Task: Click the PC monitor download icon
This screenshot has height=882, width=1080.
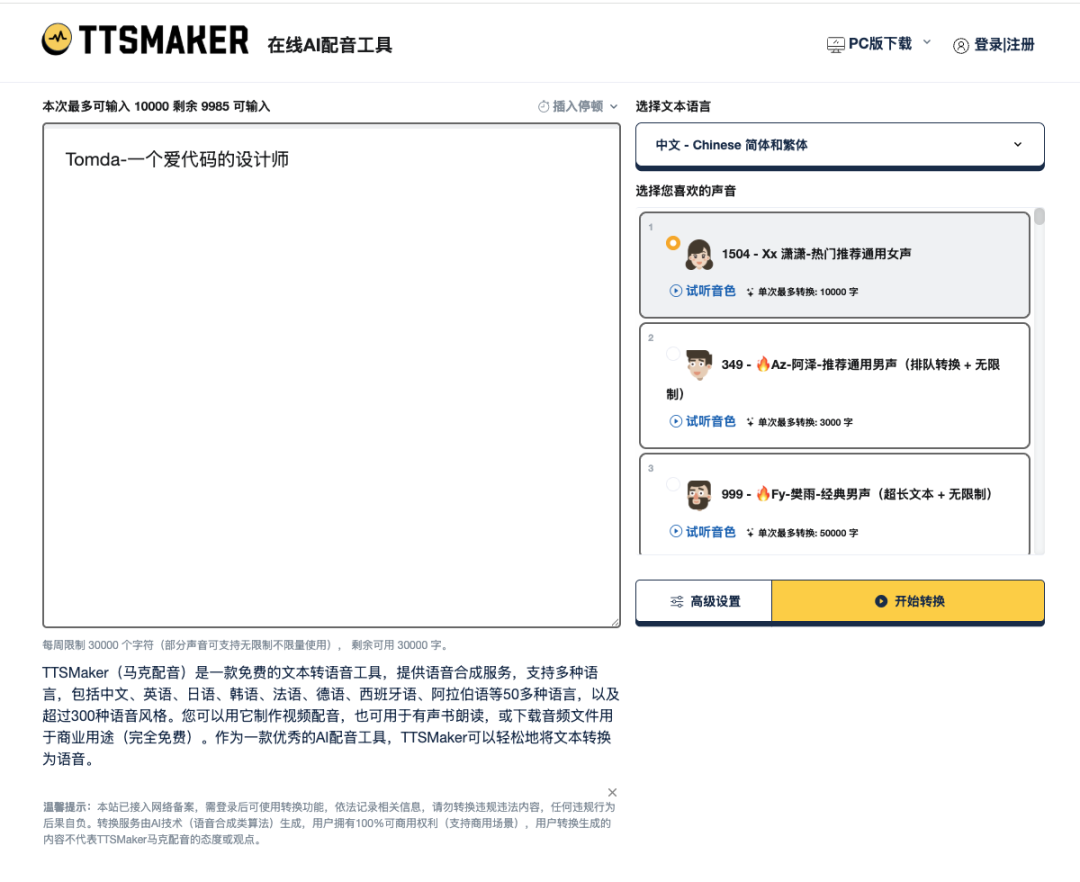Action: pos(835,45)
